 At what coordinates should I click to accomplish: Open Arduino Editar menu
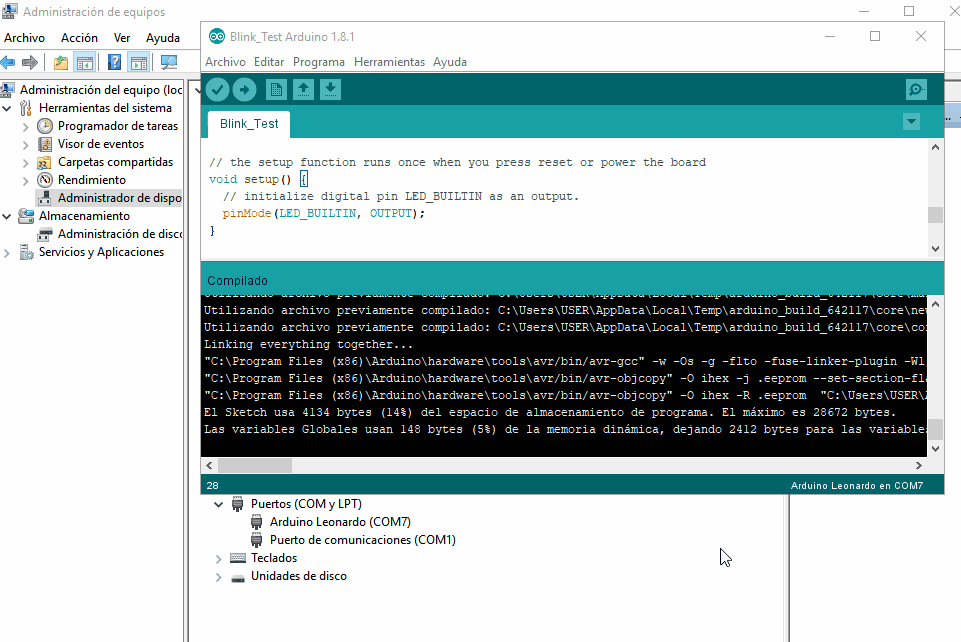tap(269, 62)
